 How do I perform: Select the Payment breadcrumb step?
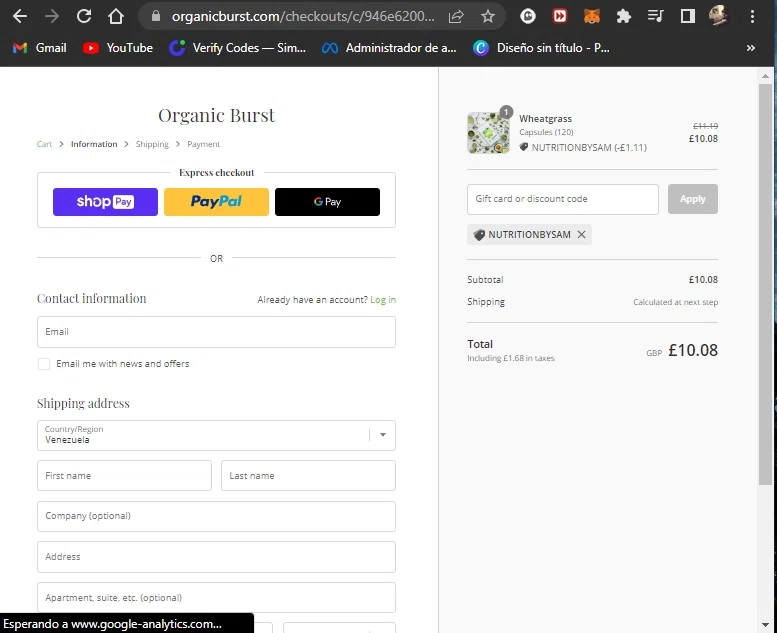pos(203,144)
